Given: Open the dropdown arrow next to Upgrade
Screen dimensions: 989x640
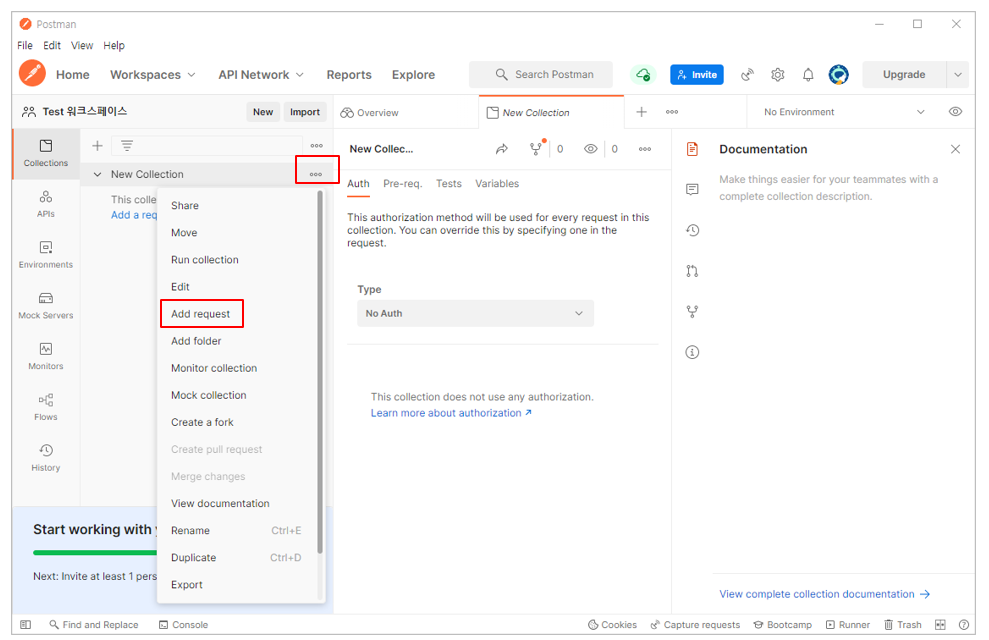Looking at the screenshot, I should tap(957, 74).
